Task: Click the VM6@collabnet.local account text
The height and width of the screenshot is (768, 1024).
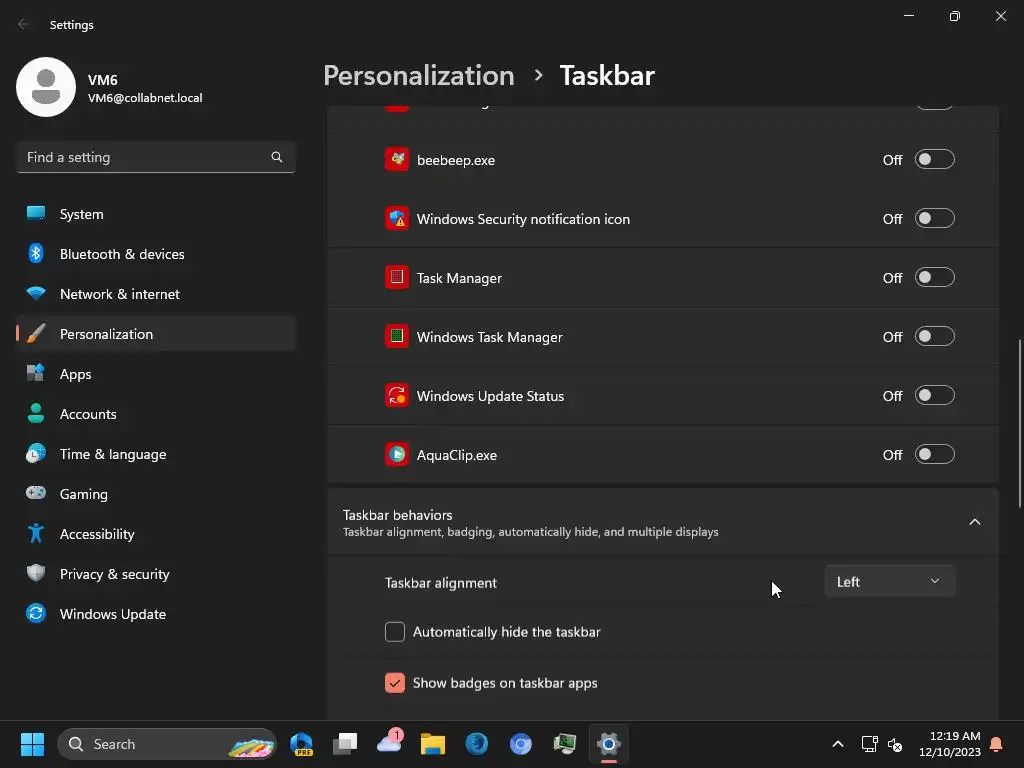Action: [145, 98]
